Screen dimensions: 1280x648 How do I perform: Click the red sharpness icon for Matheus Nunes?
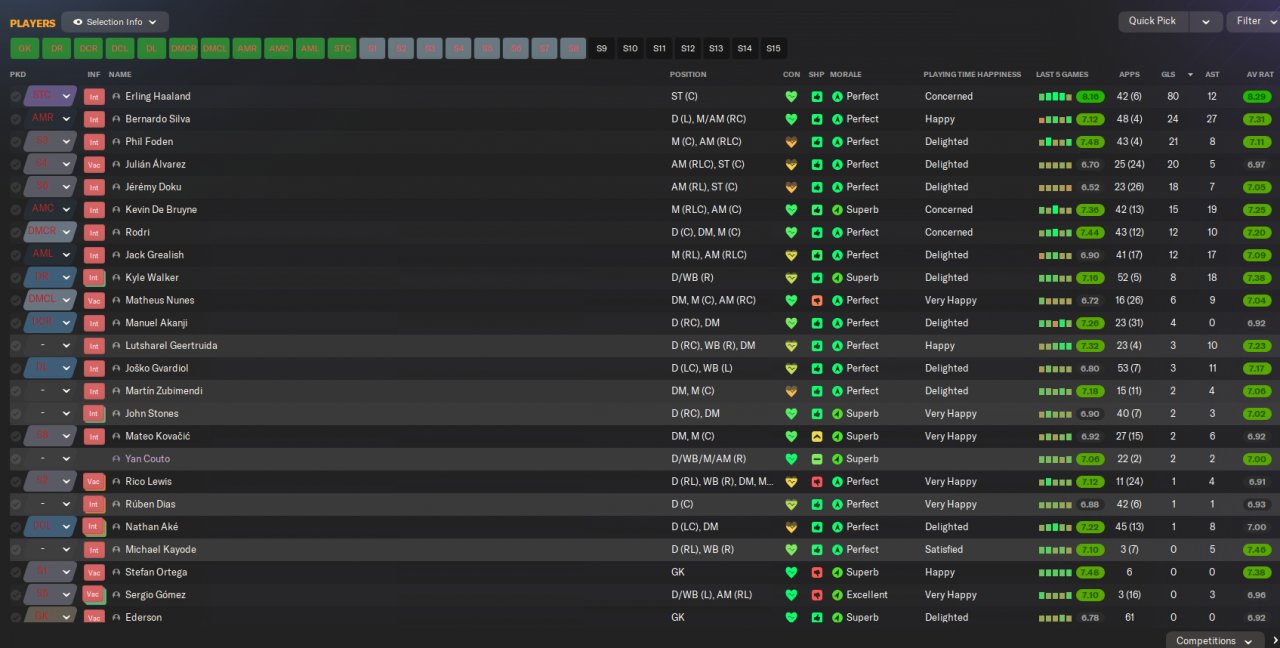pyautogui.click(x=816, y=300)
